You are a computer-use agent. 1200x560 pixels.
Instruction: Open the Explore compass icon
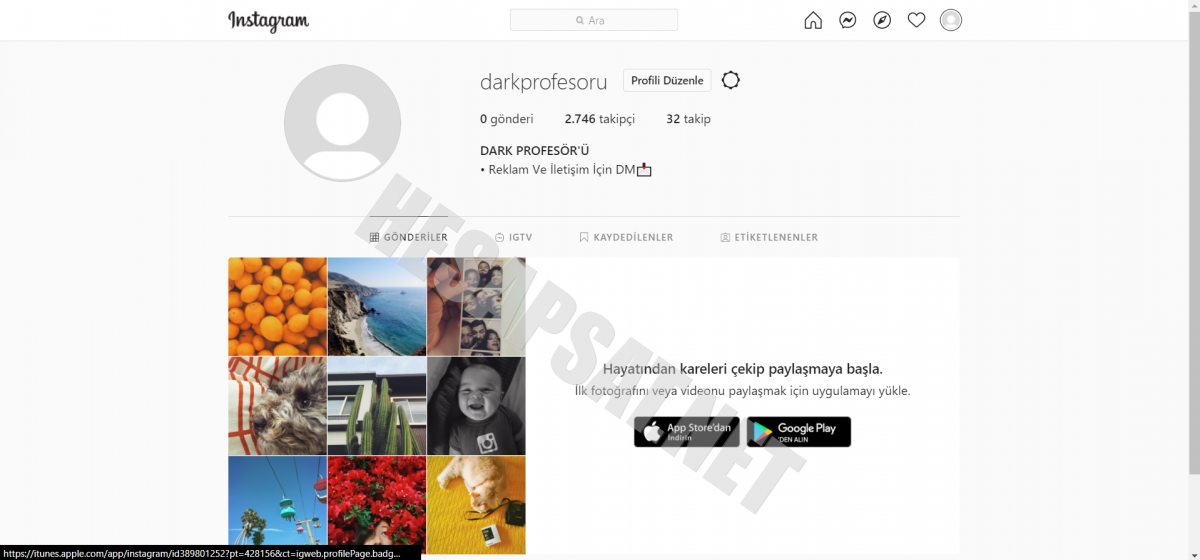(x=882, y=20)
